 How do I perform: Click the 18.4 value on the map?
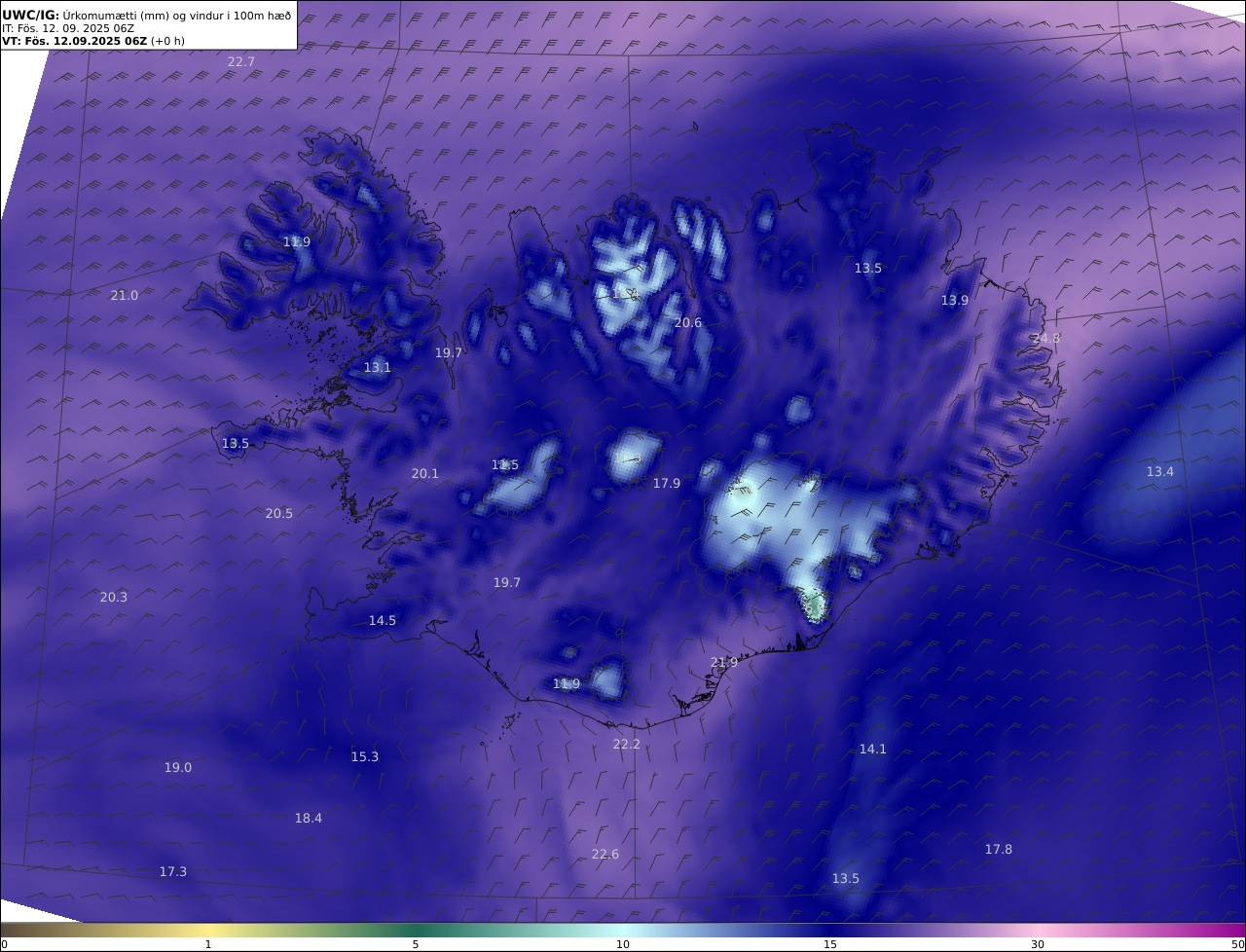[x=309, y=818]
